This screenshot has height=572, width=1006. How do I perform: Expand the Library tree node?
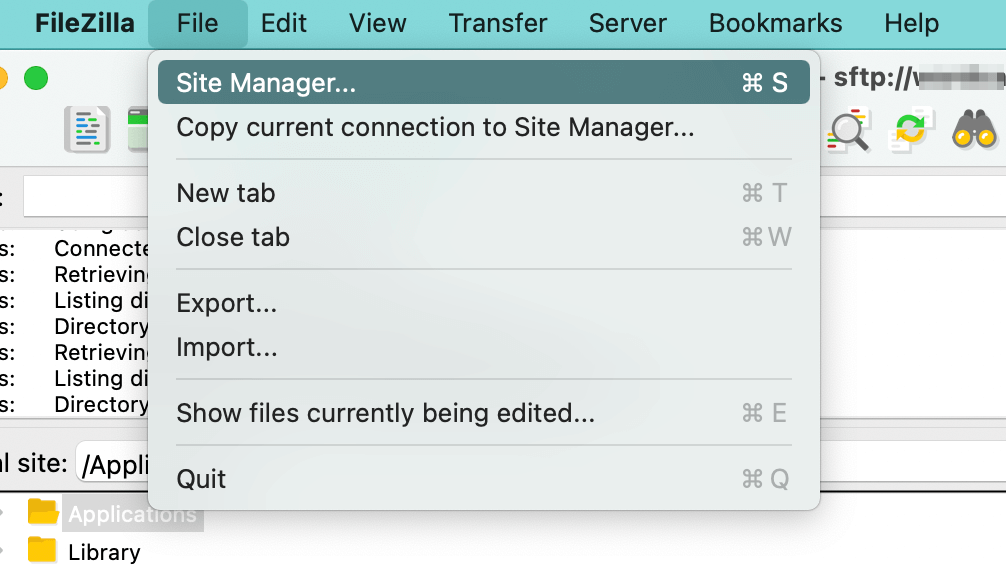pos(4,551)
